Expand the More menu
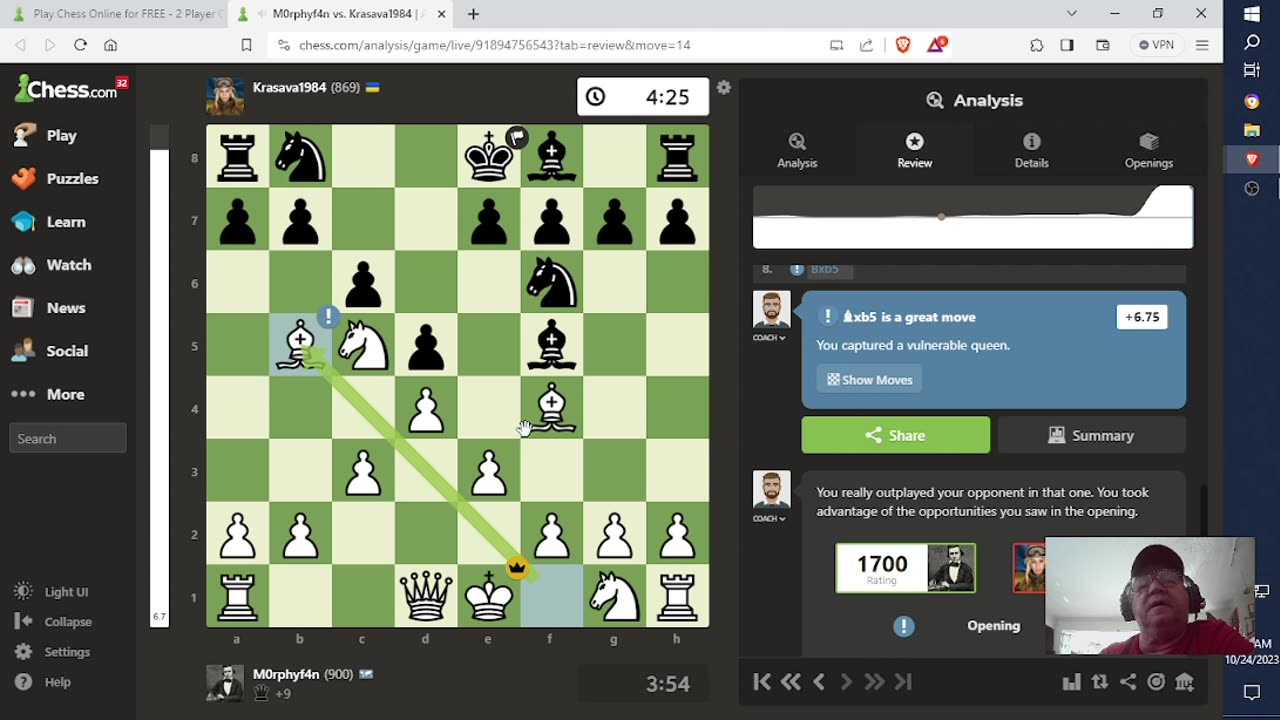 coord(48,394)
